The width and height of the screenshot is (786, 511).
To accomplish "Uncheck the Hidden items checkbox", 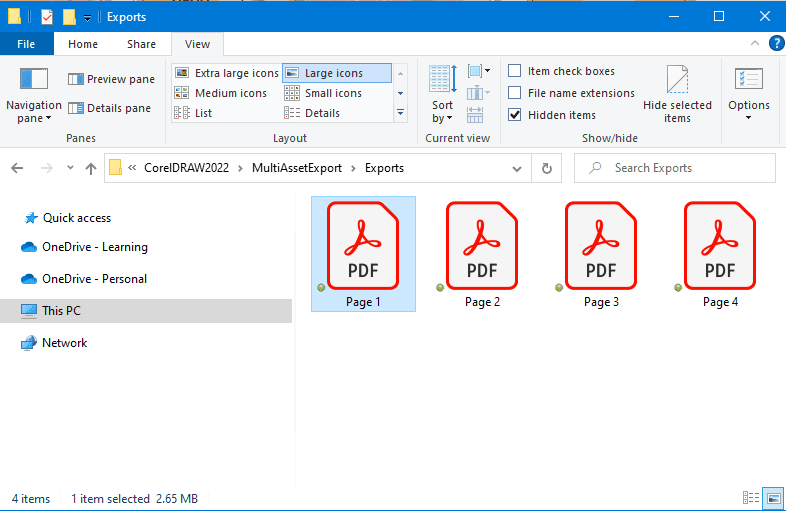I will [515, 115].
